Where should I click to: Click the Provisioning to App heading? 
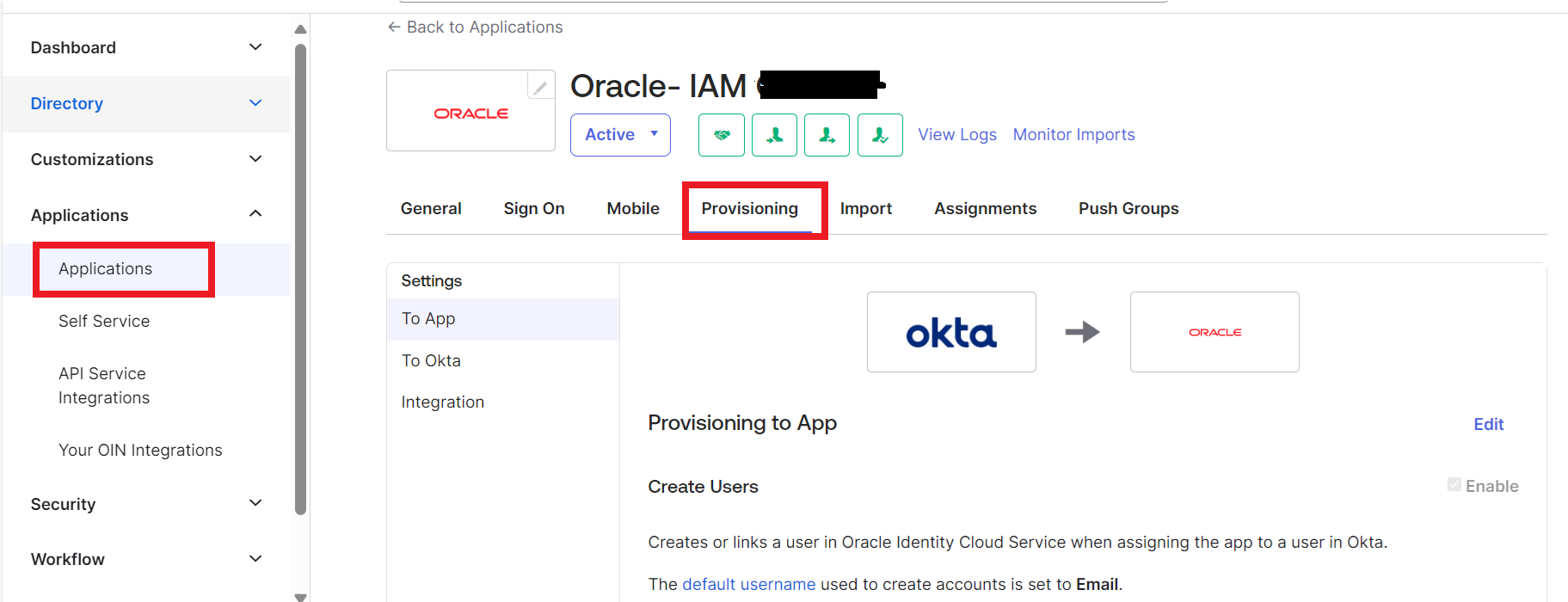742,423
